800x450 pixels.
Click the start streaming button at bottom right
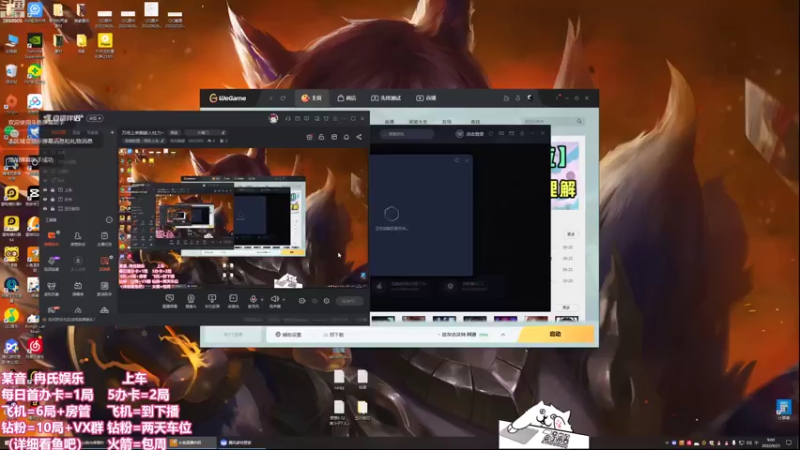(349, 301)
